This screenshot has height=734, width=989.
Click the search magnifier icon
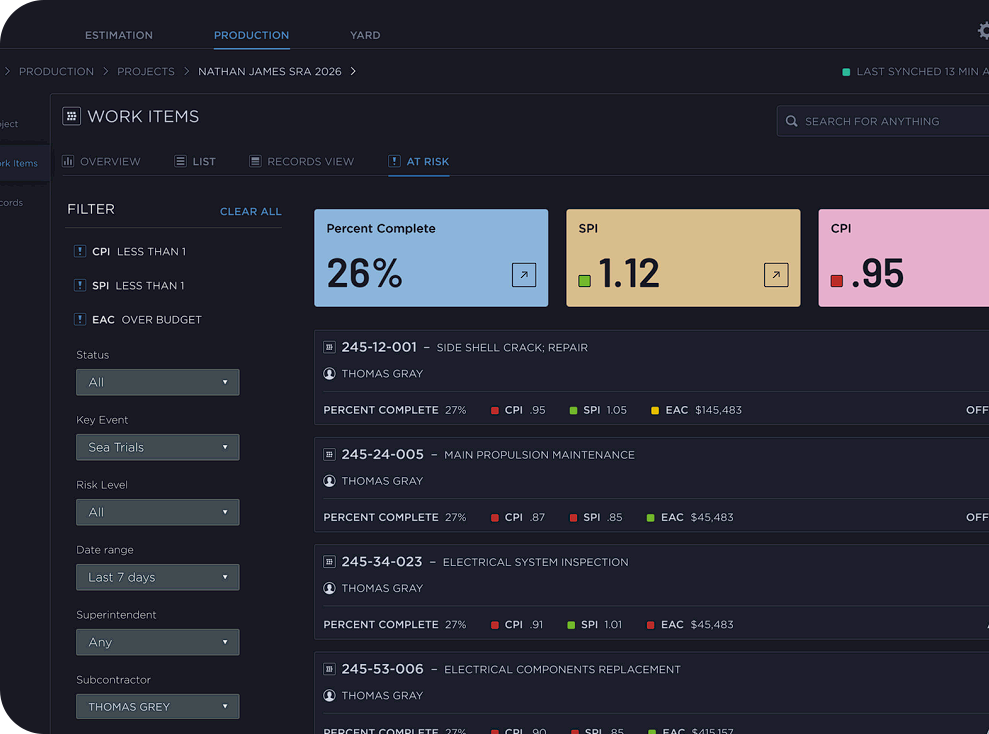coord(792,121)
